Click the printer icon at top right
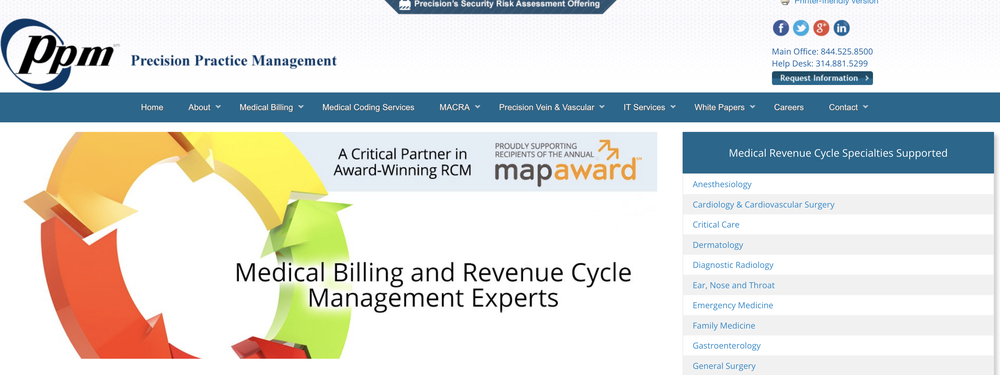This screenshot has height=375, width=1000. coord(785,2)
